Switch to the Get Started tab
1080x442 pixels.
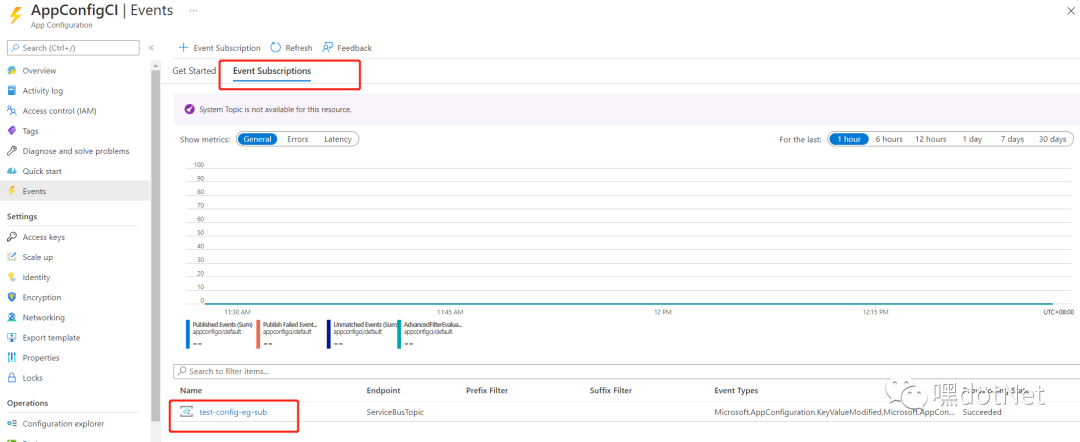[x=194, y=71]
